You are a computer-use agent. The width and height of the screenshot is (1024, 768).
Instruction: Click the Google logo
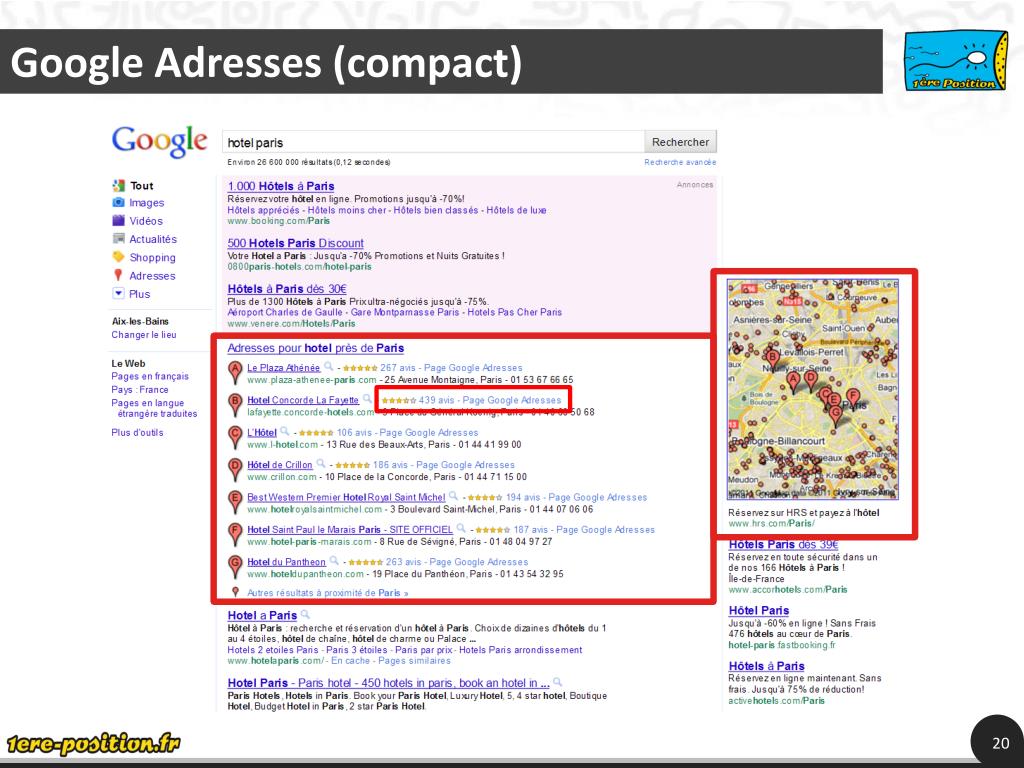pyautogui.click(x=159, y=141)
